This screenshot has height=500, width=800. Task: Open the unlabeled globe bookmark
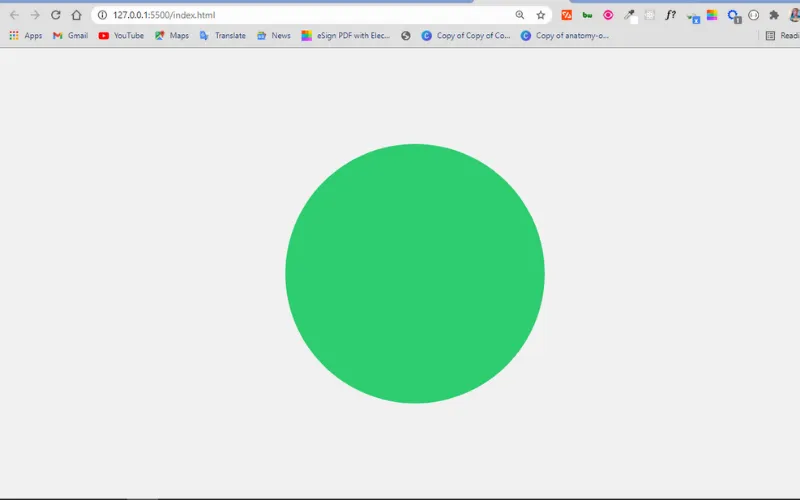pos(406,36)
